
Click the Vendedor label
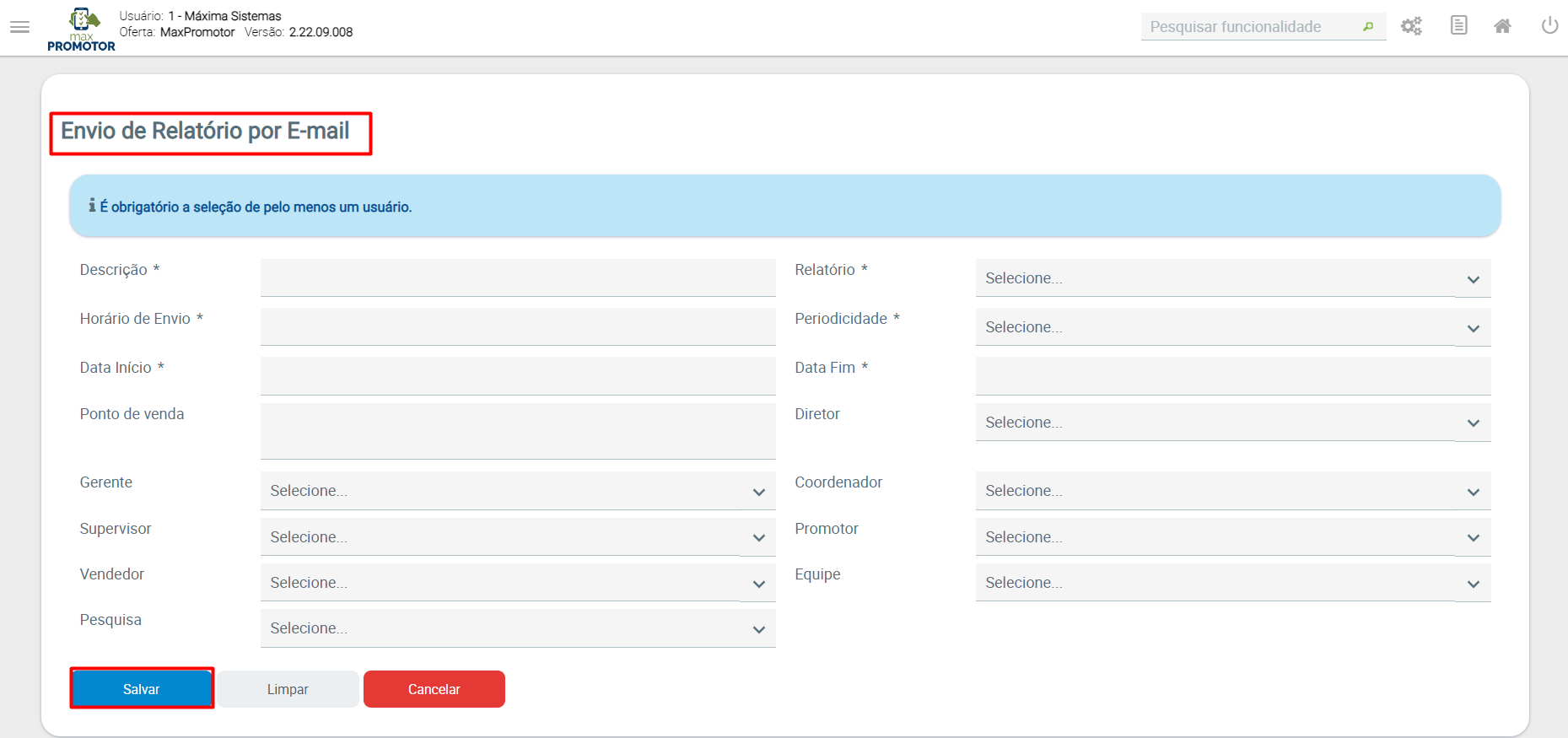[x=112, y=574]
